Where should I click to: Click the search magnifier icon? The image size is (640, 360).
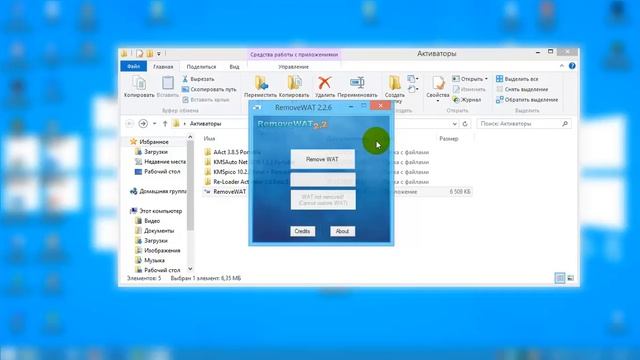tap(565, 124)
